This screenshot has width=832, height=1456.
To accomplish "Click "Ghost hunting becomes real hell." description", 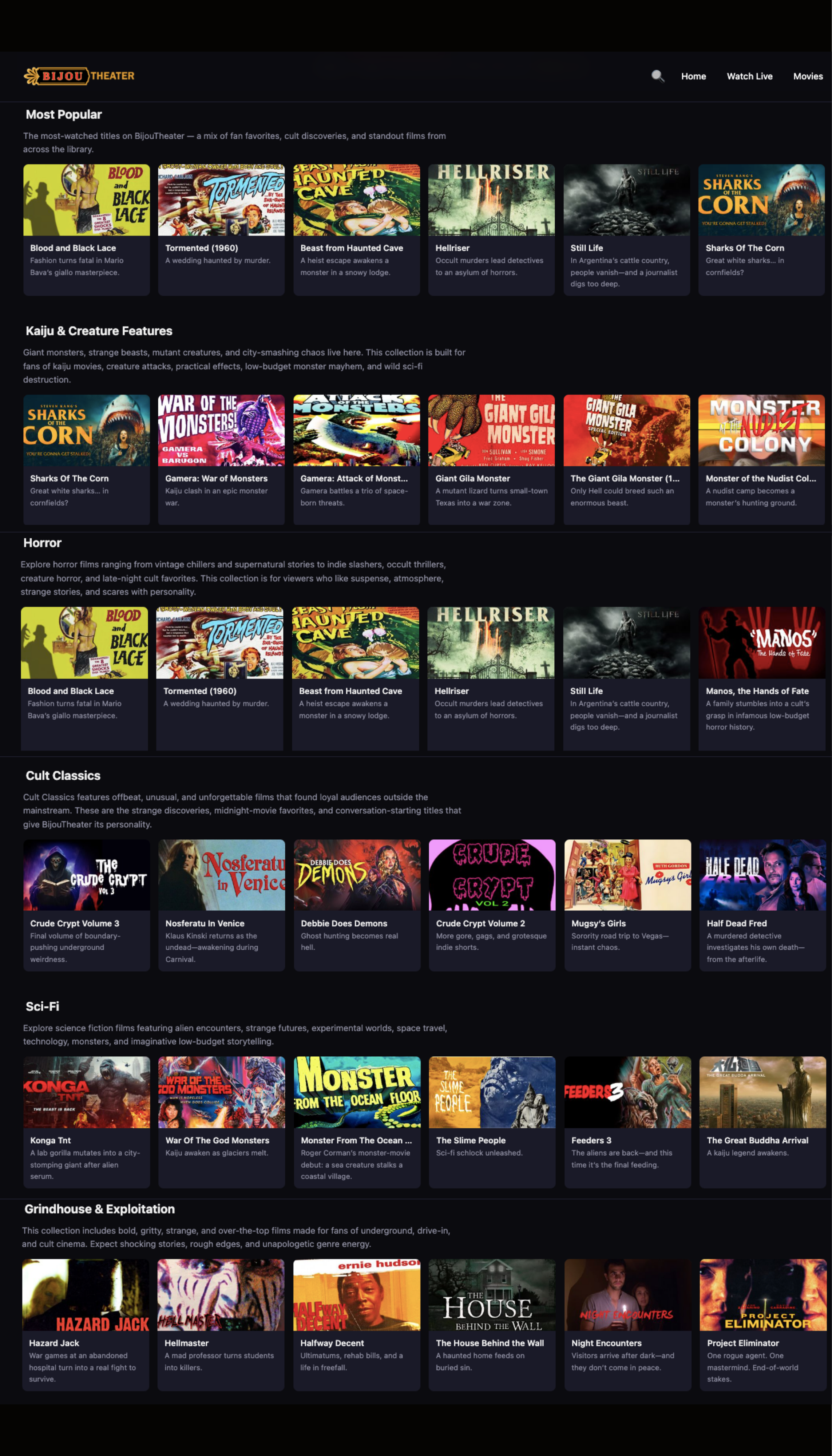I will [x=349, y=941].
